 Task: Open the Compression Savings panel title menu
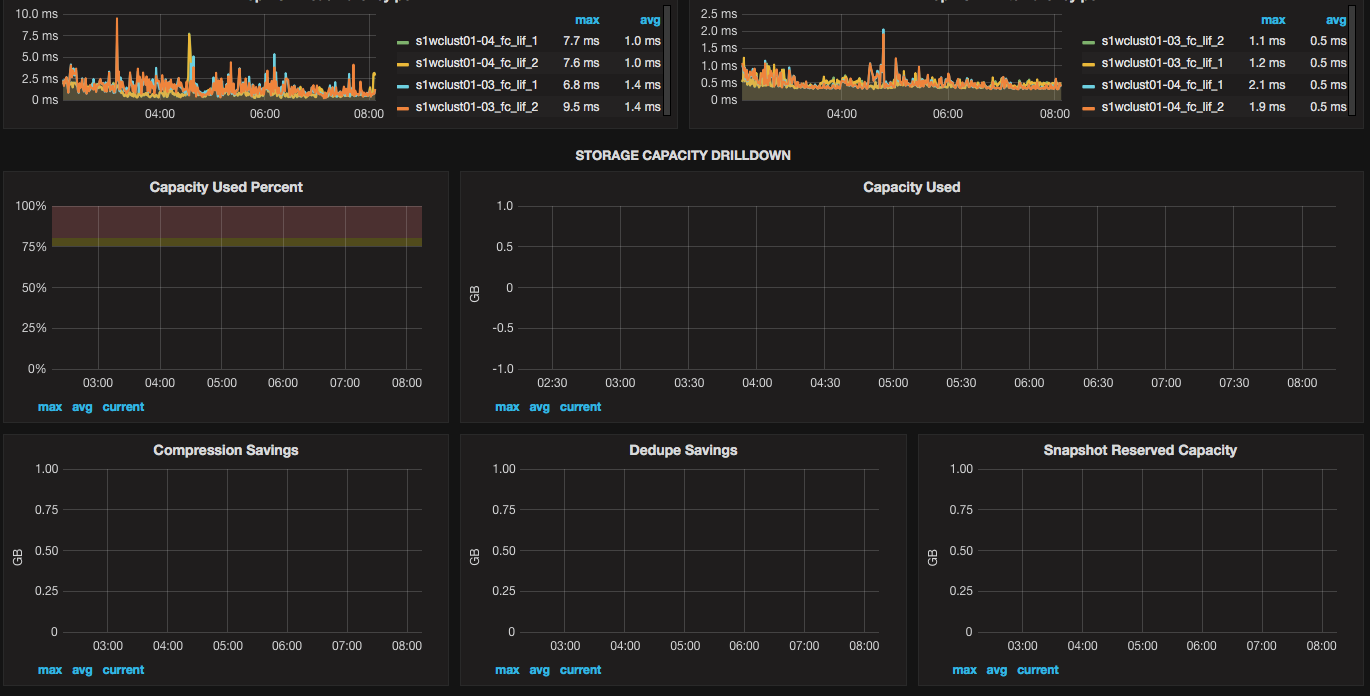point(226,450)
